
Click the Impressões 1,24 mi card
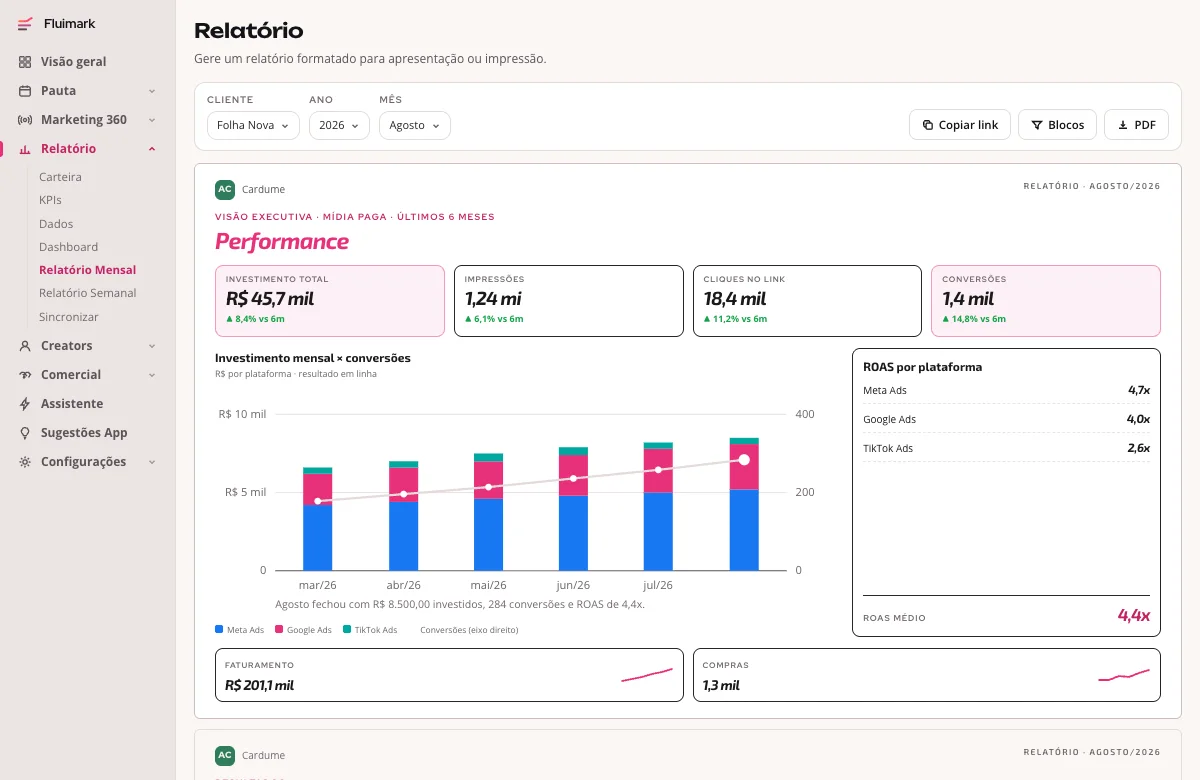[569, 301]
